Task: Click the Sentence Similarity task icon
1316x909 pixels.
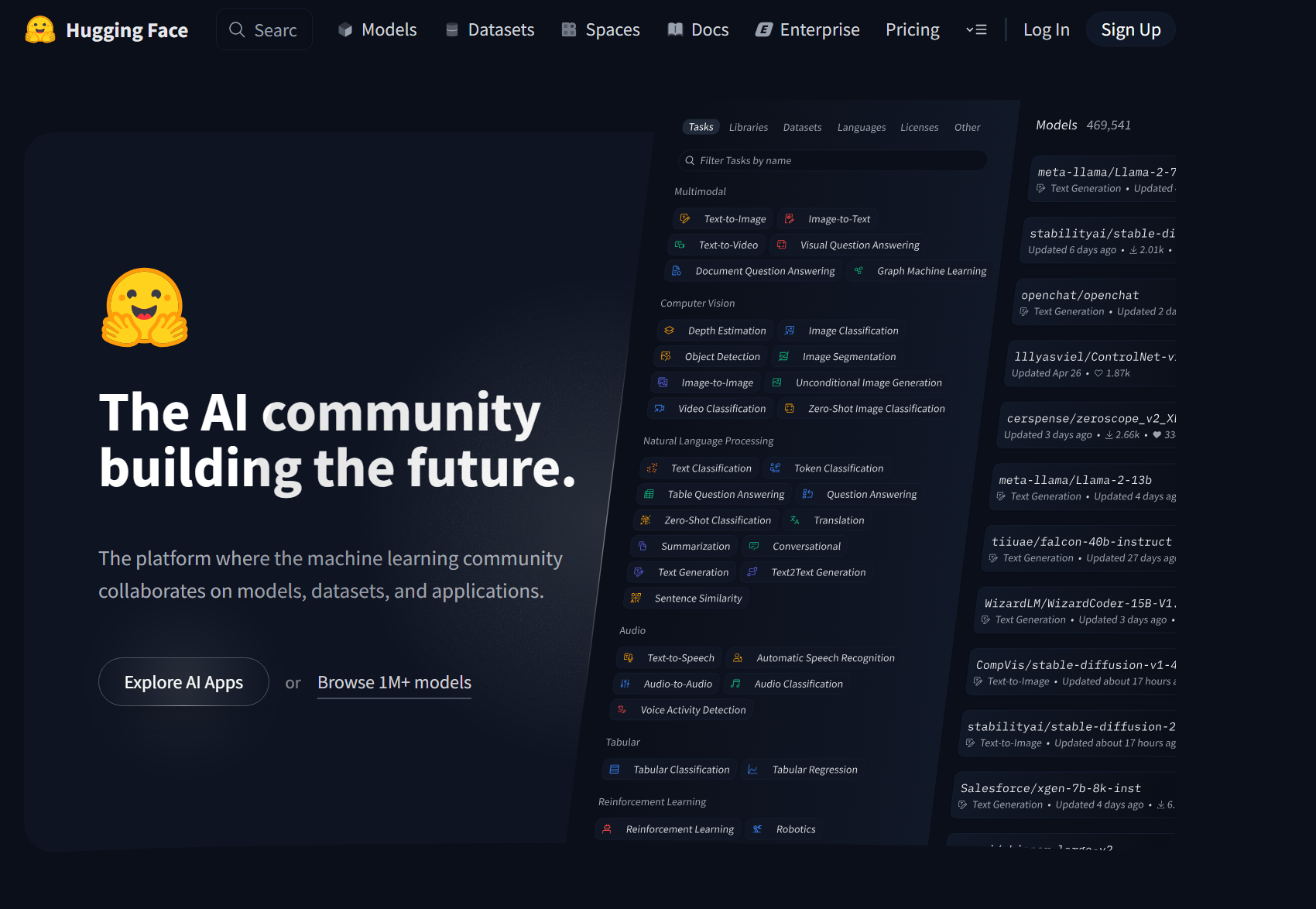Action: pyautogui.click(x=636, y=598)
